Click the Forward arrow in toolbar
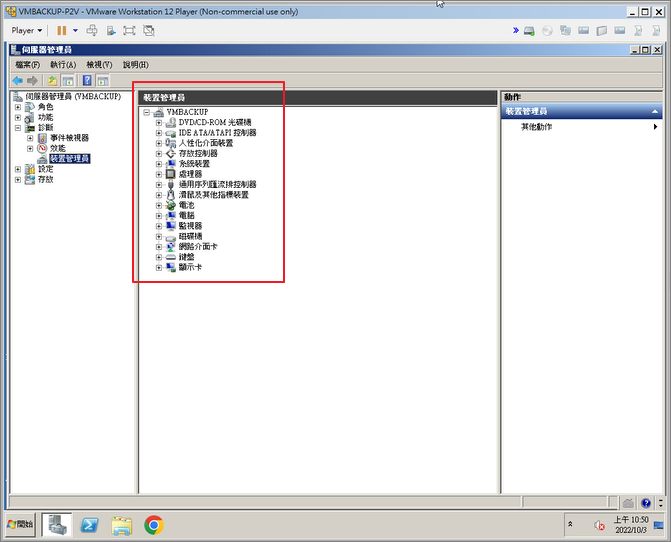The height and width of the screenshot is (542, 671). [x=33, y=80]
